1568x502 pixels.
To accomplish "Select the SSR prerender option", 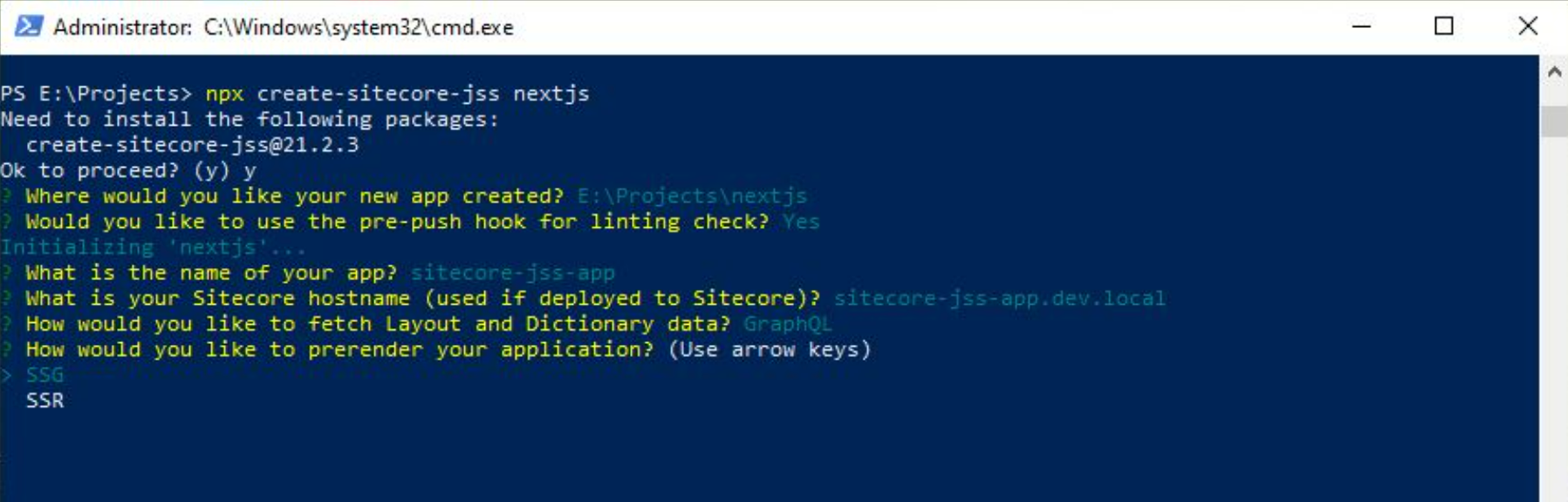I will pyautogui.click(x=45, y=401).
